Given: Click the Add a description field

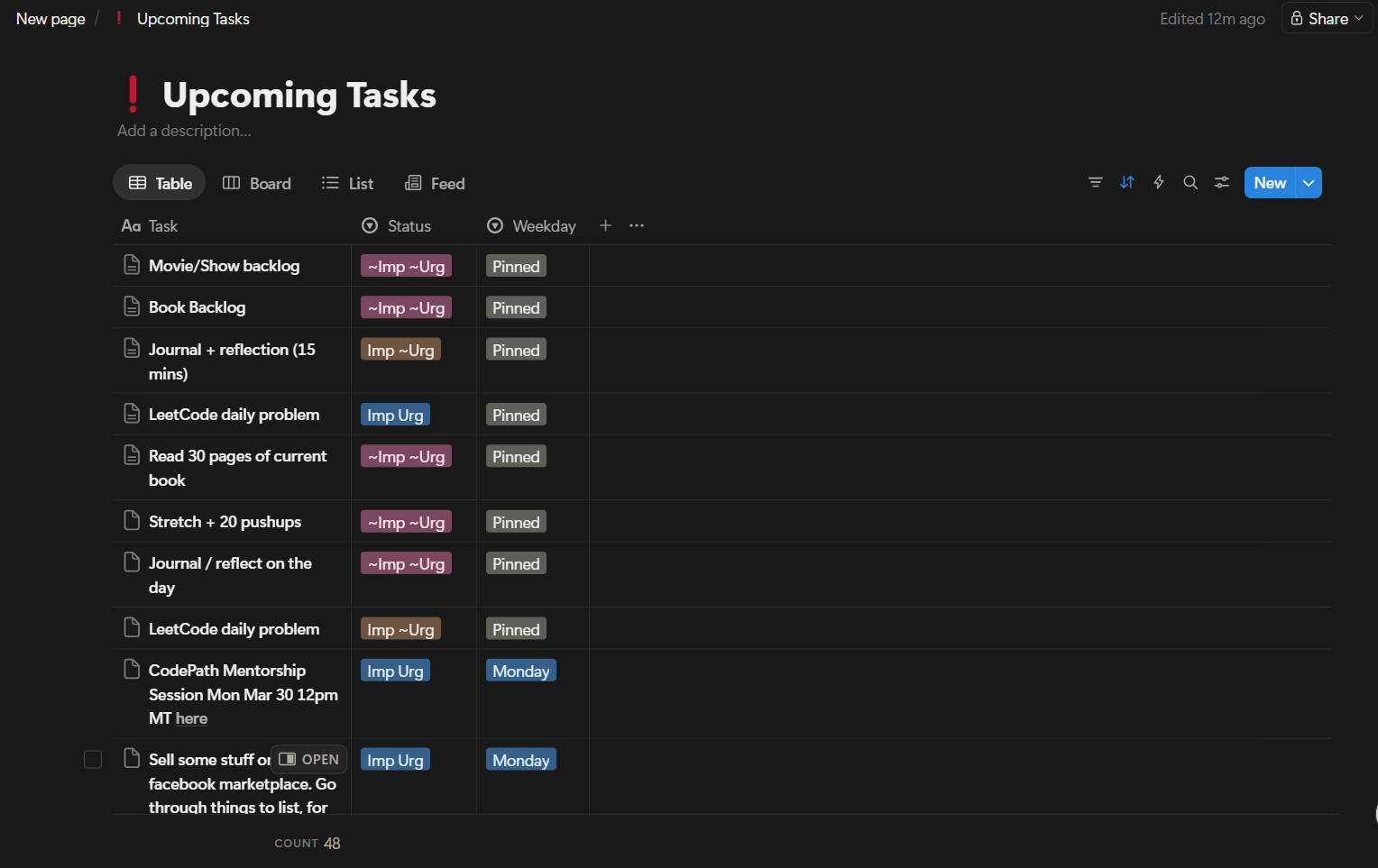Looking at the screenshot, I should pos(184,131).
